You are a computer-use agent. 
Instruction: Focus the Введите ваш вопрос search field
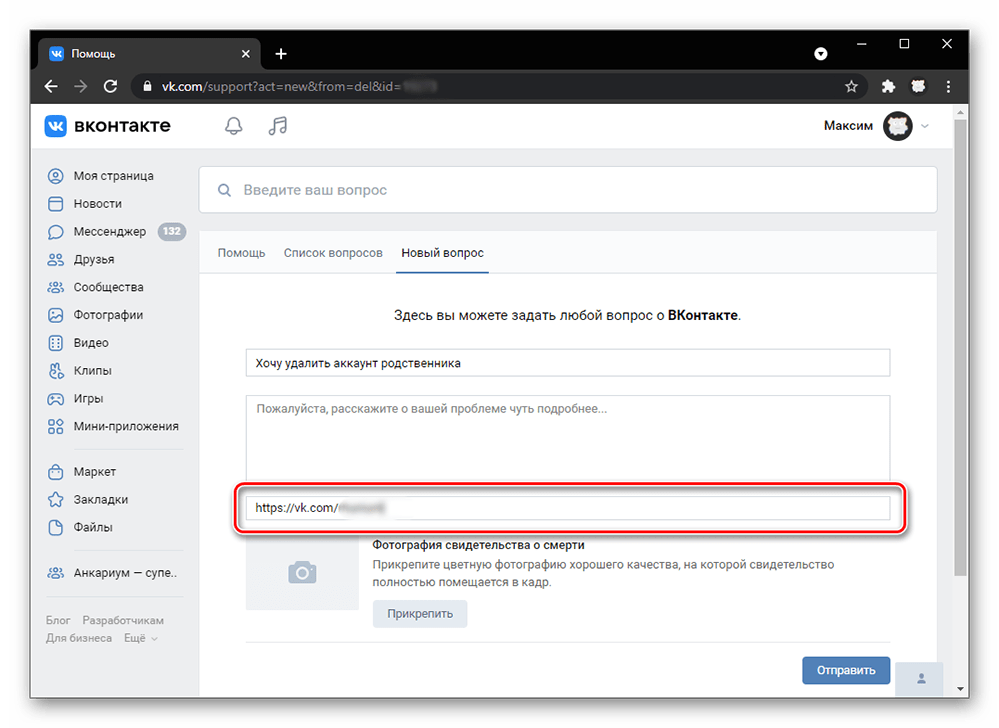click(x=568, y=190)
